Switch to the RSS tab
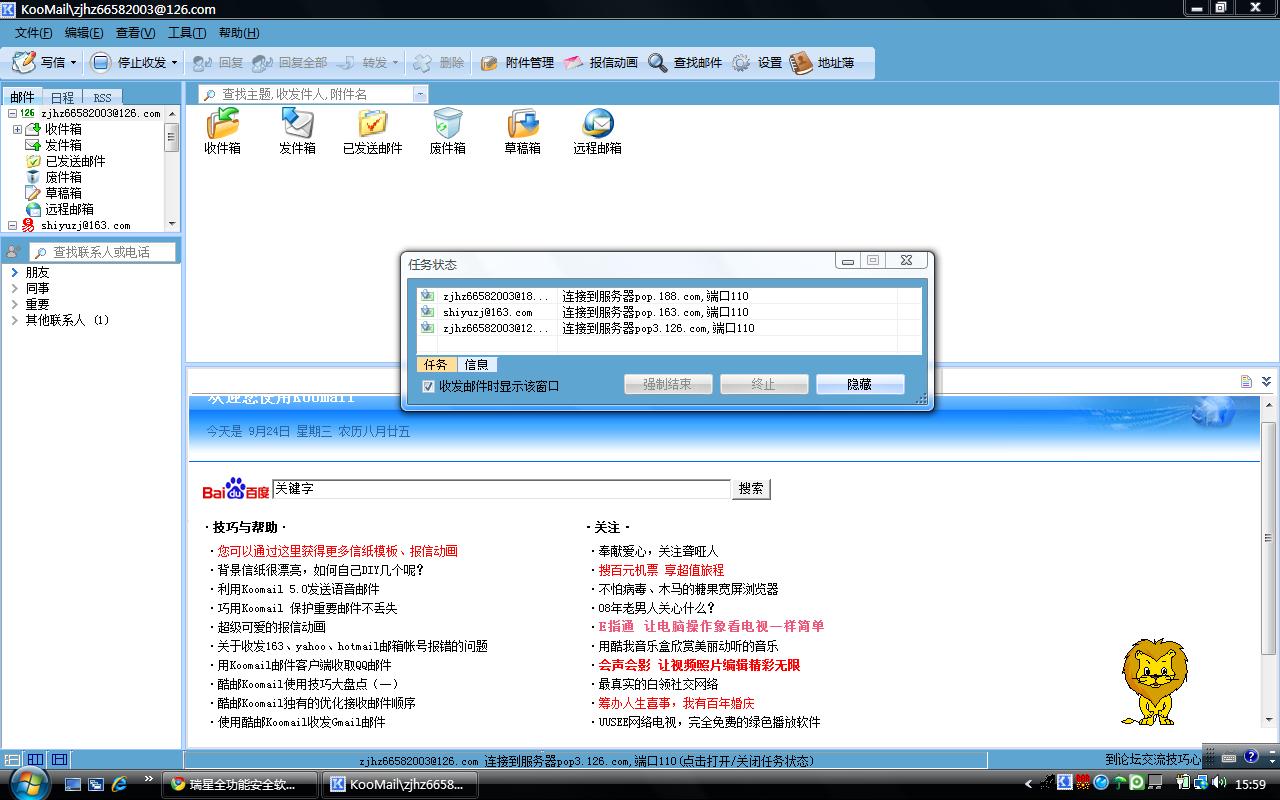Image resolution: width=1280 pixels, height=800 pixels. click(x=103, y=97)
